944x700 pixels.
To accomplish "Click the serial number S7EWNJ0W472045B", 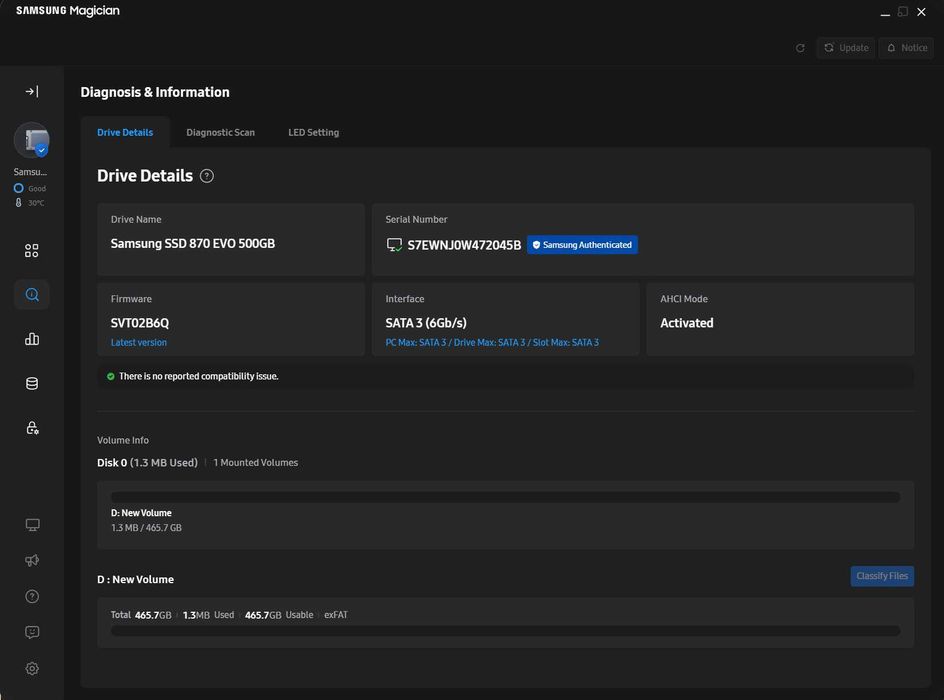I will tap(464, 245).
